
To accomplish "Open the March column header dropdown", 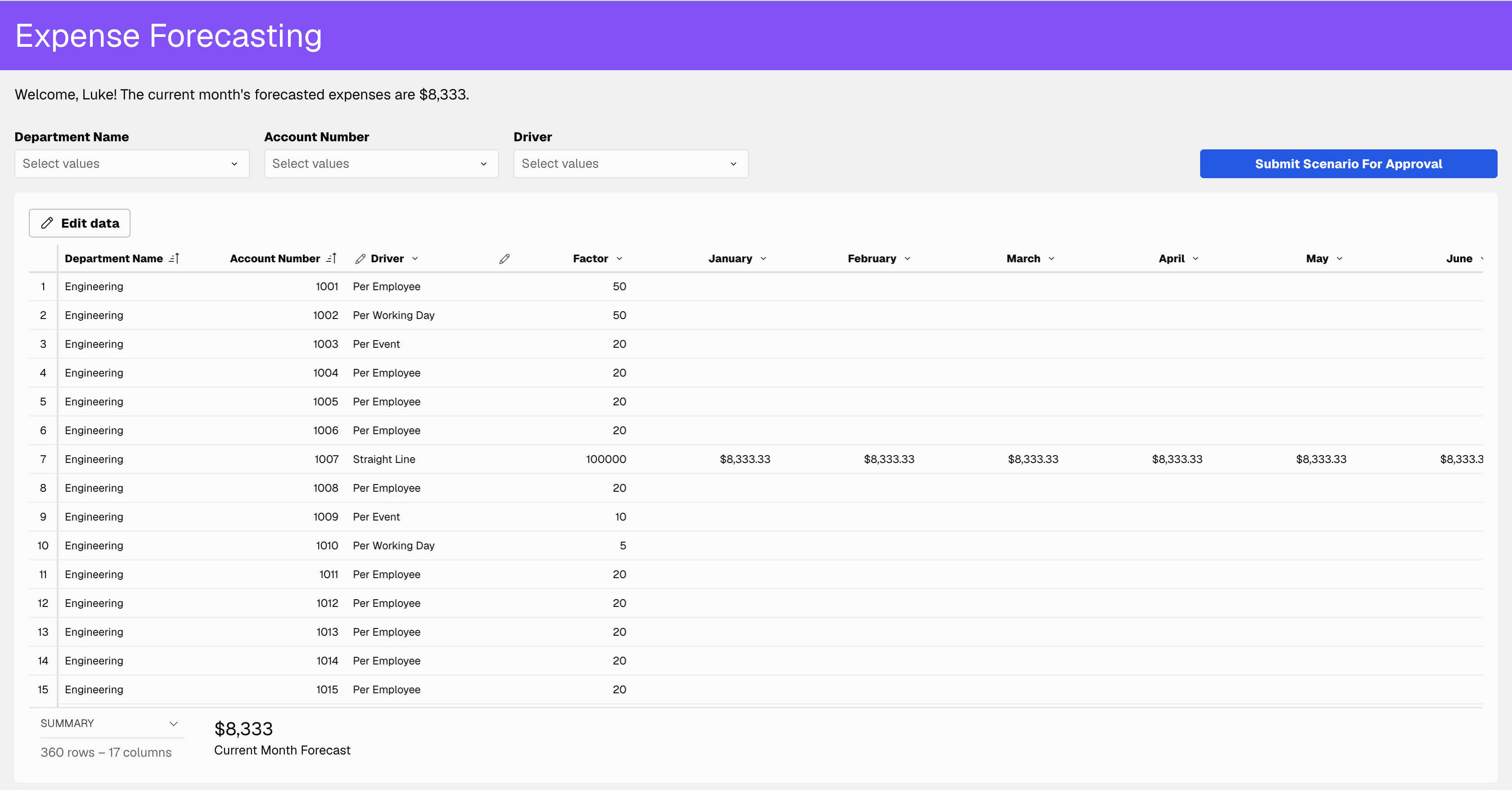I will coord(1051,258).
